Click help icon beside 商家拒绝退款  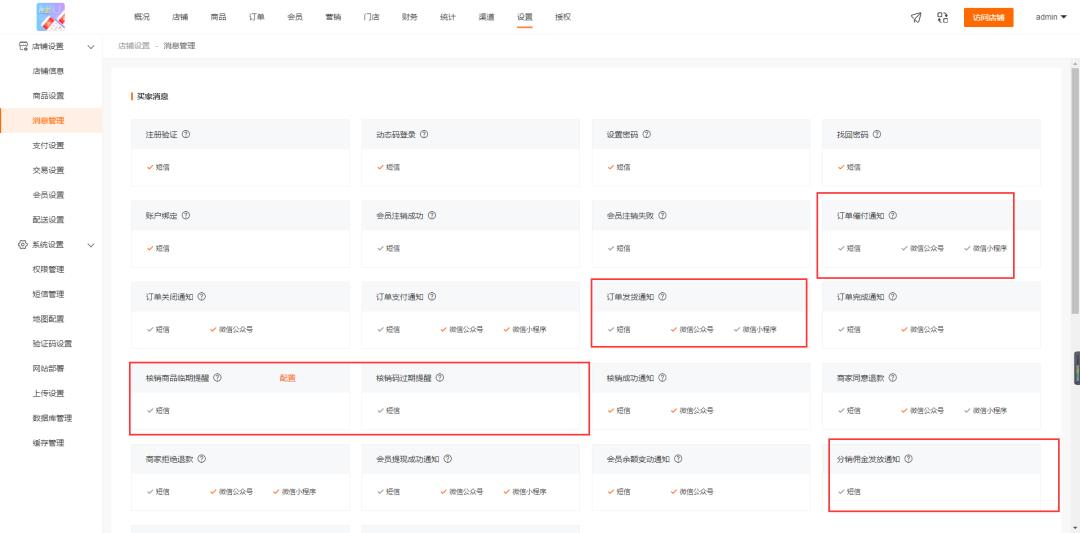point(202,459)
